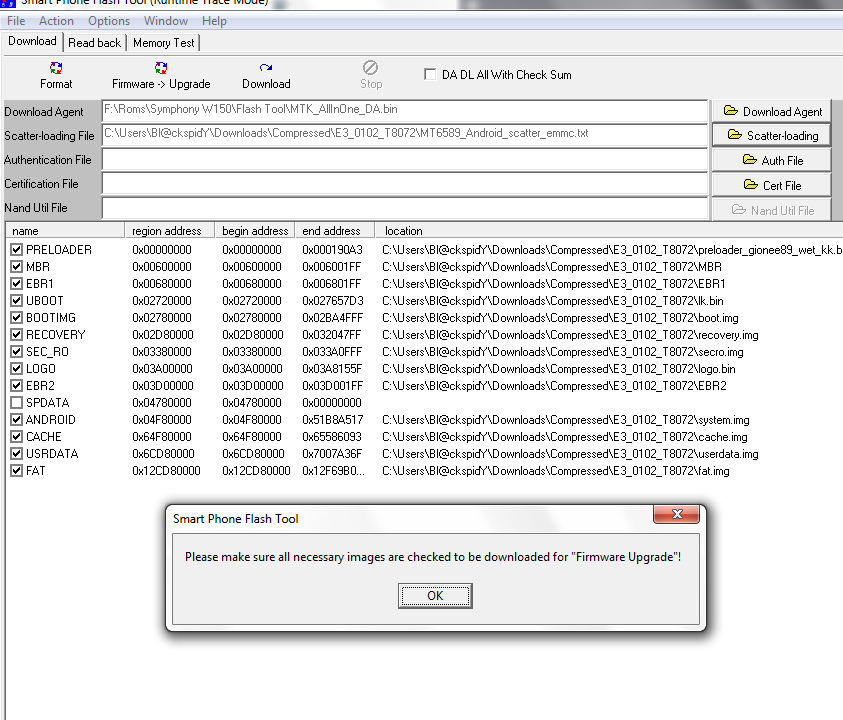Open the Action menu
Viewport: 843px width, 720px height.
(x=56, y=21)
